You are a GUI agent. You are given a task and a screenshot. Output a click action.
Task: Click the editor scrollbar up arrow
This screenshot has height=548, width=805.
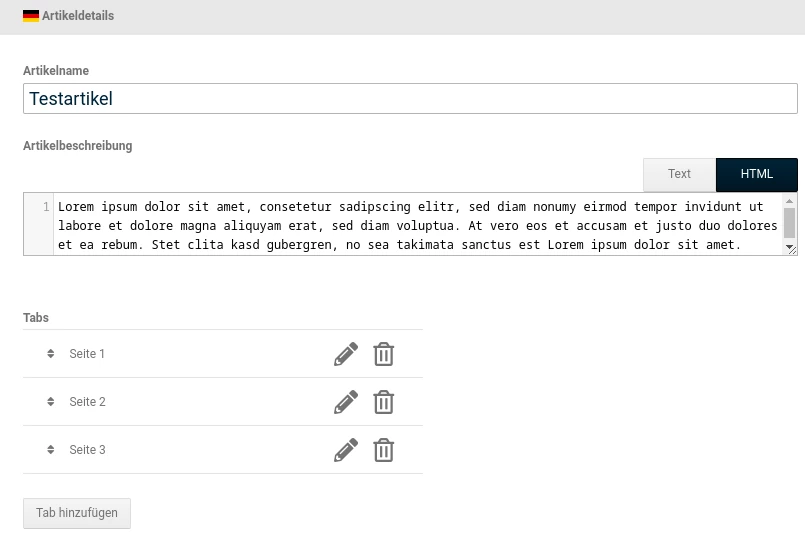pyautogui.click(x=790, y=201)
